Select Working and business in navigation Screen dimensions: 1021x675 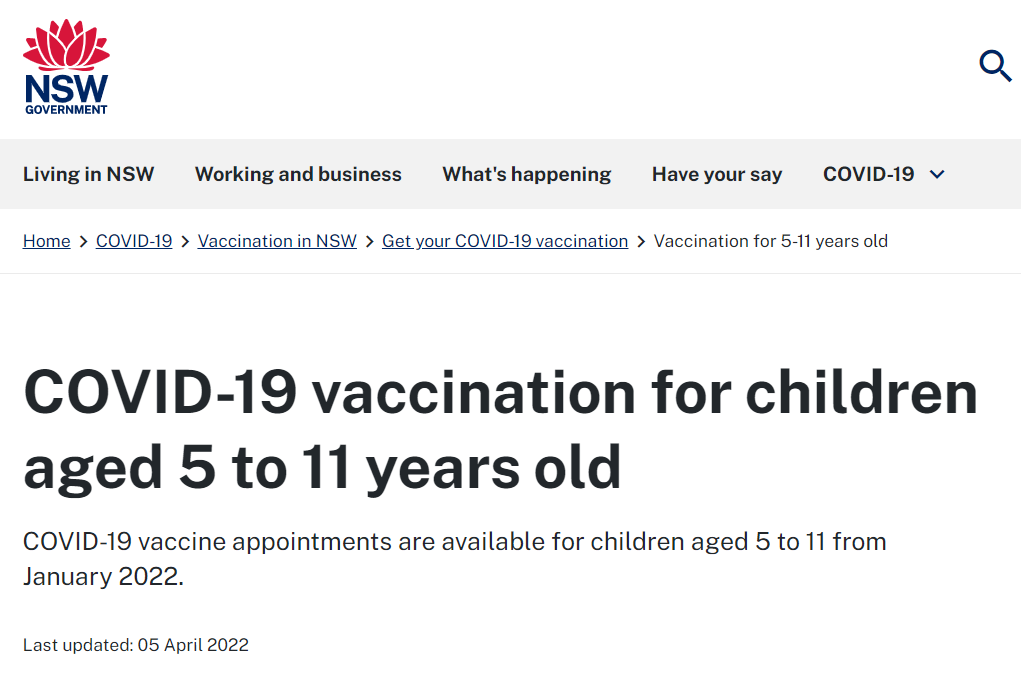[x=298, y=174]
